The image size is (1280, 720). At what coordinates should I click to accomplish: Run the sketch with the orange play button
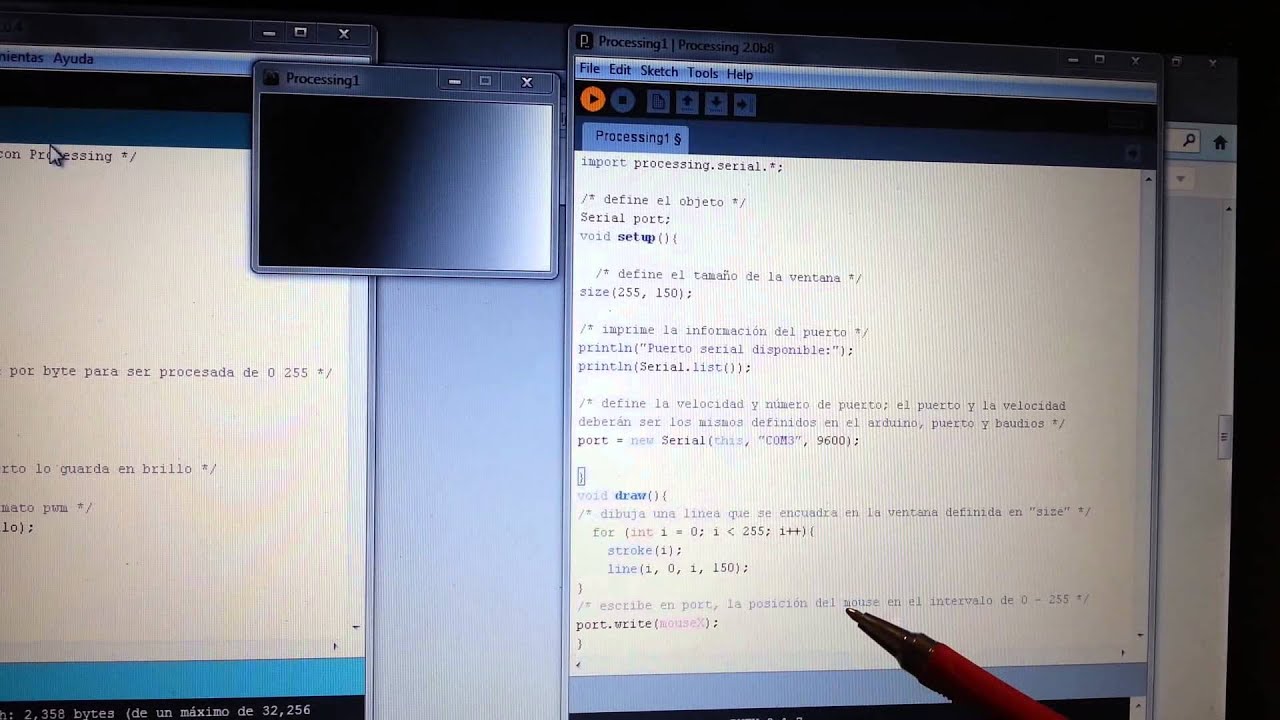click(x=592, y=99)
